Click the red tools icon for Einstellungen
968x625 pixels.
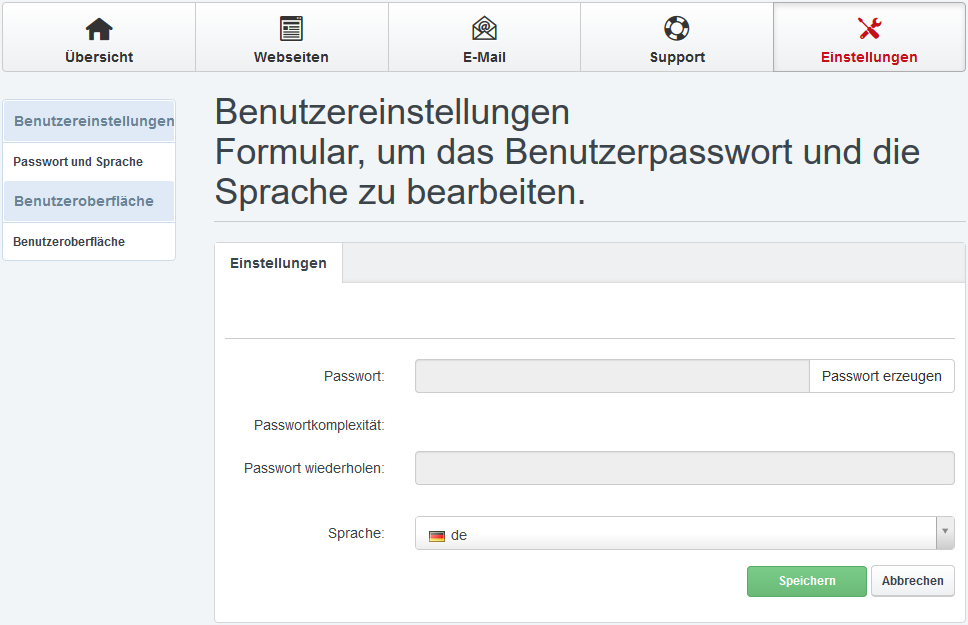(x=869, y=28)
